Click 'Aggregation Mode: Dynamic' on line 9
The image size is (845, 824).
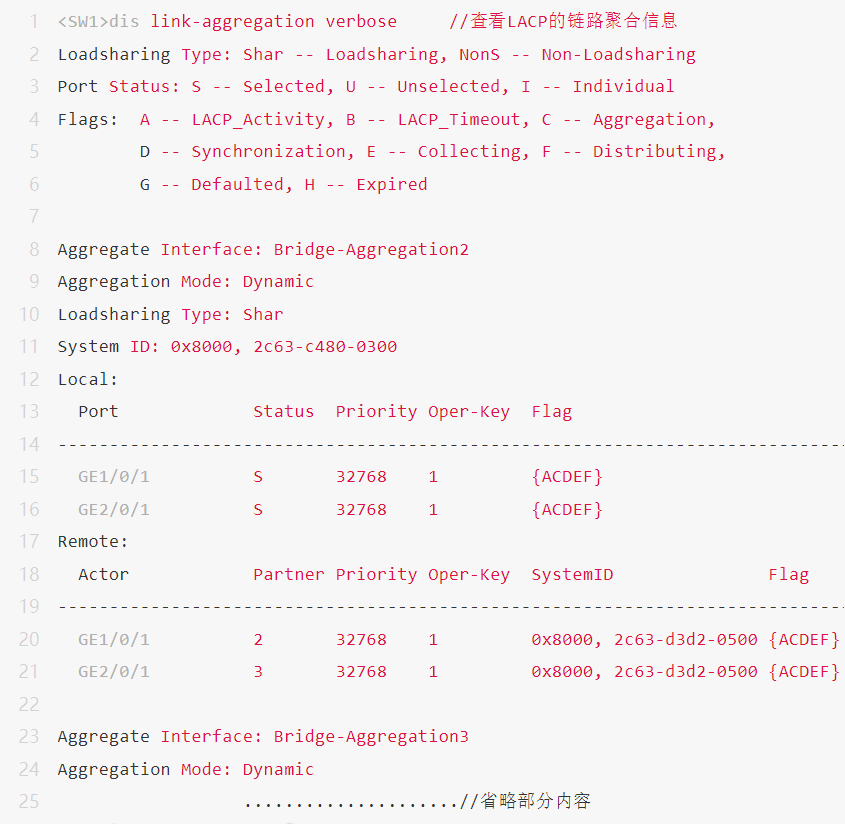(186, 282)
